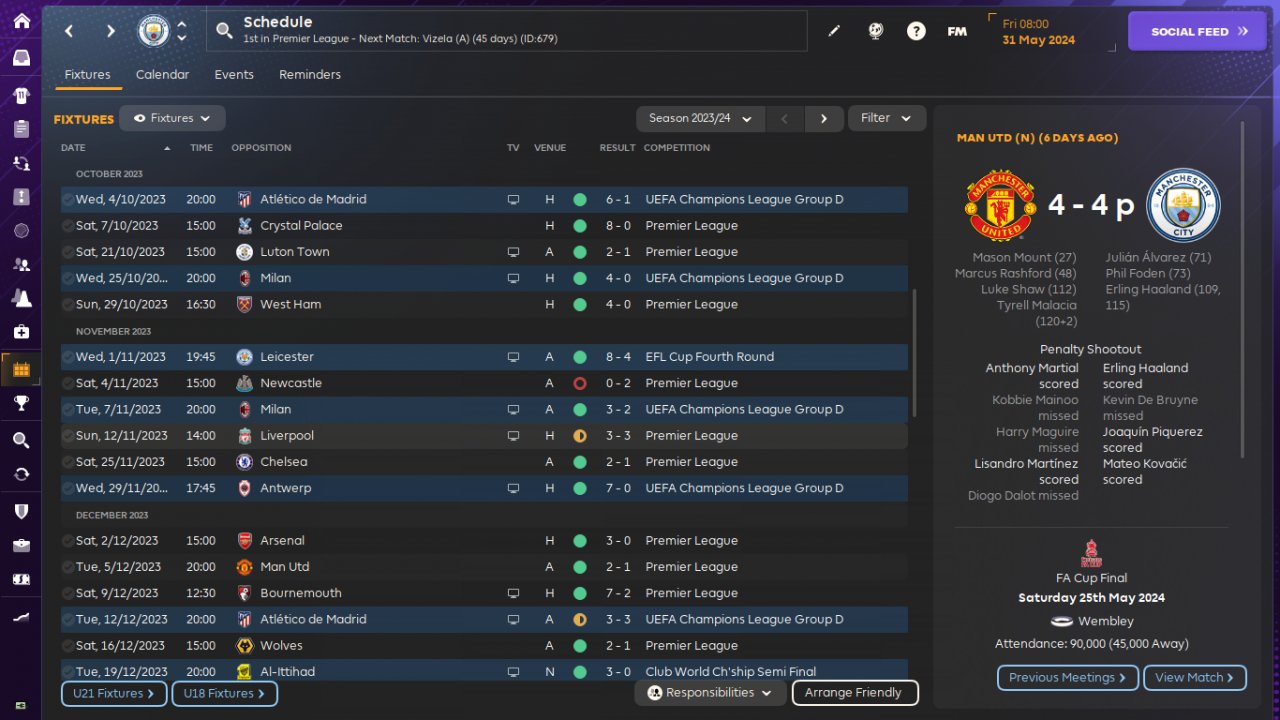Viewport: 1280px width, 720px height.
Task: Open the Scouting magnifier icon in sidebar
Action: point(21,440)
